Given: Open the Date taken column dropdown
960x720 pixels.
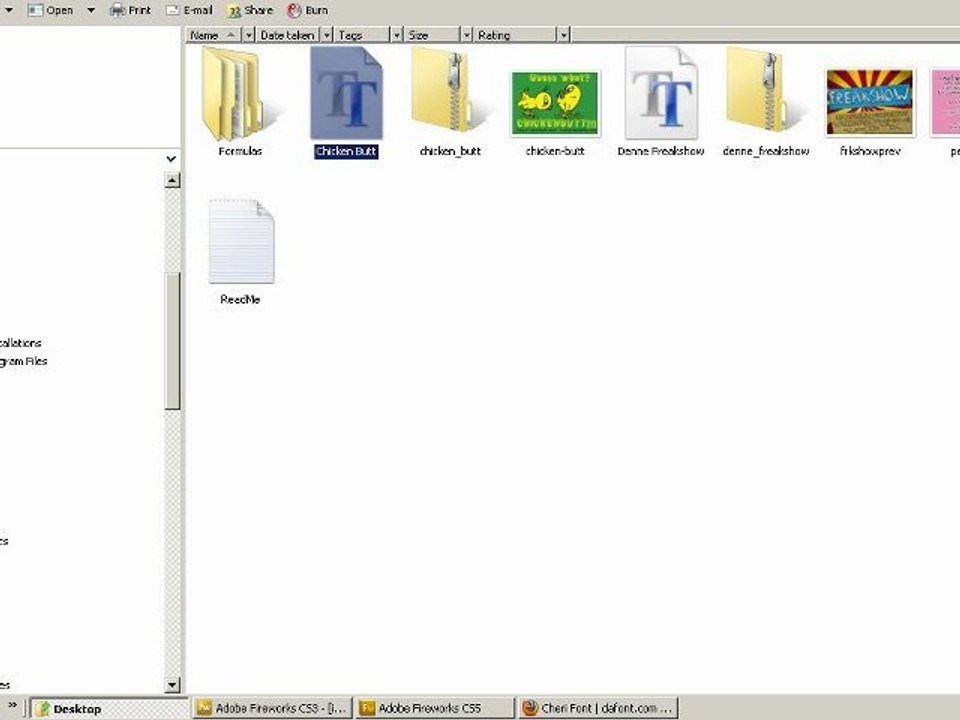Looking at the screenshot, I should coord(327,35).
